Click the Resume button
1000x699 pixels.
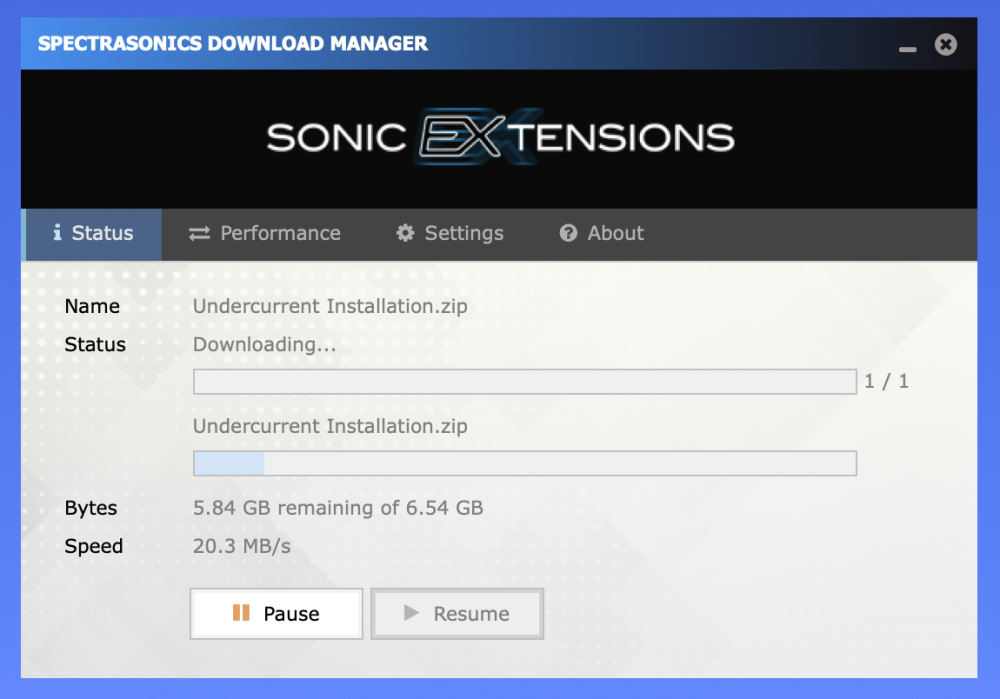point(457,614)
